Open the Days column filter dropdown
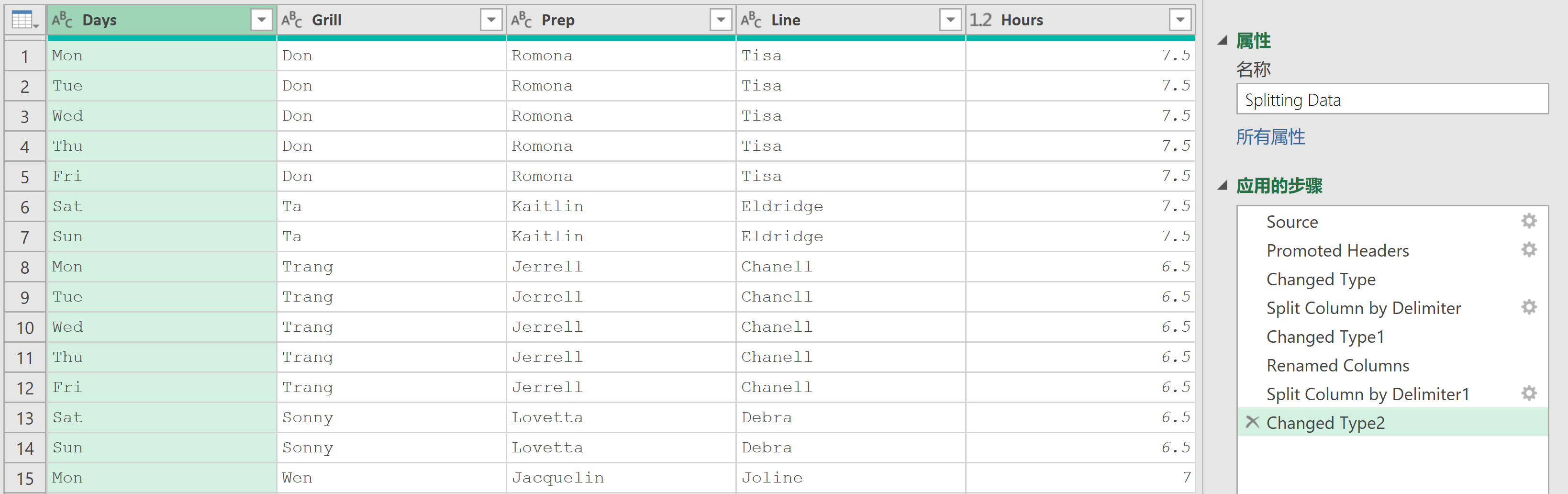The height and width of the screenshot is (494, 1568). click(x=261, y=20)
